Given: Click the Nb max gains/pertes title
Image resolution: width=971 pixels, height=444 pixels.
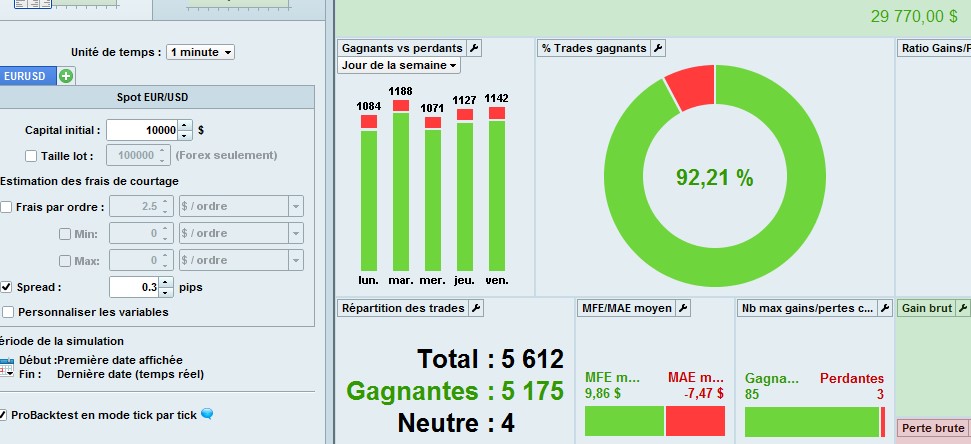Looking at the screenshot, I should click(x=808, y=308).
